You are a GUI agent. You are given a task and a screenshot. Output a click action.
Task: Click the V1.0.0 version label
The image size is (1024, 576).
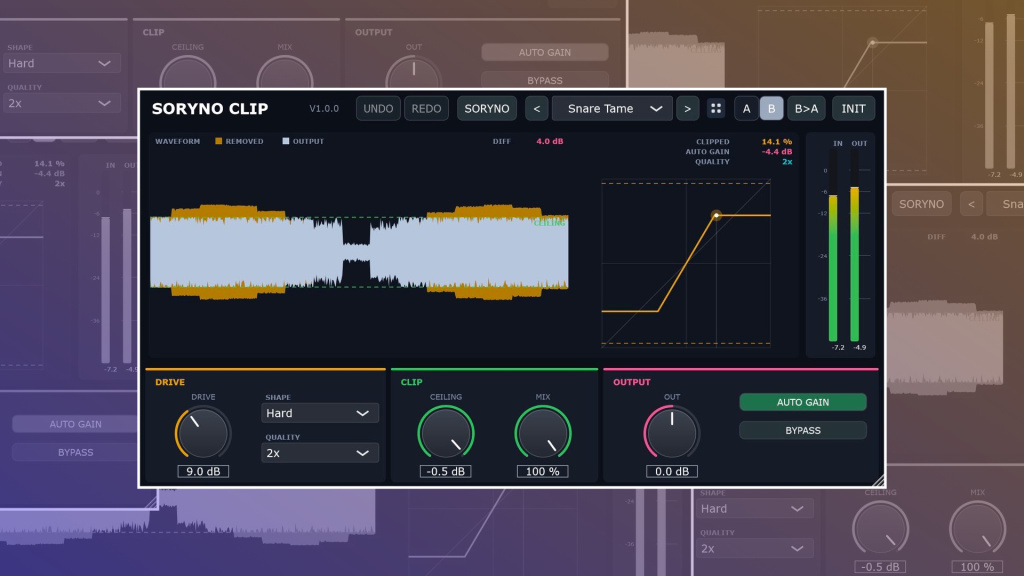[324, 108]
